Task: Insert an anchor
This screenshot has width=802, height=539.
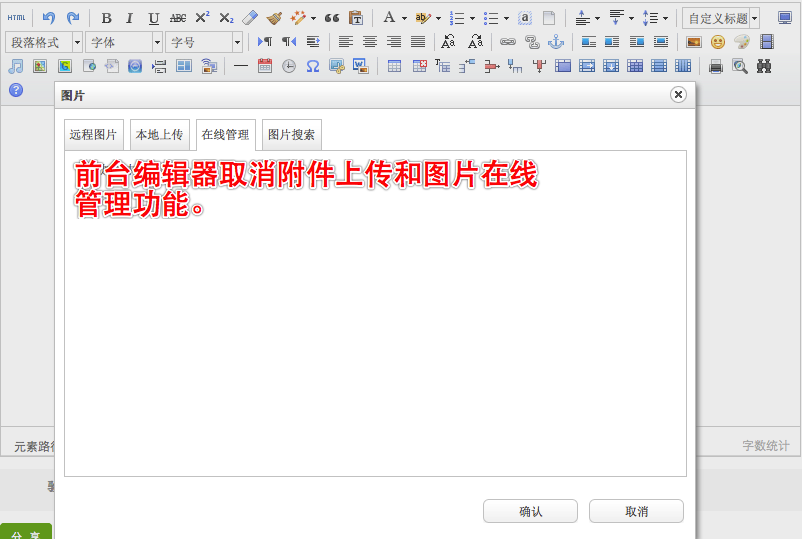Action: (556, 42)
